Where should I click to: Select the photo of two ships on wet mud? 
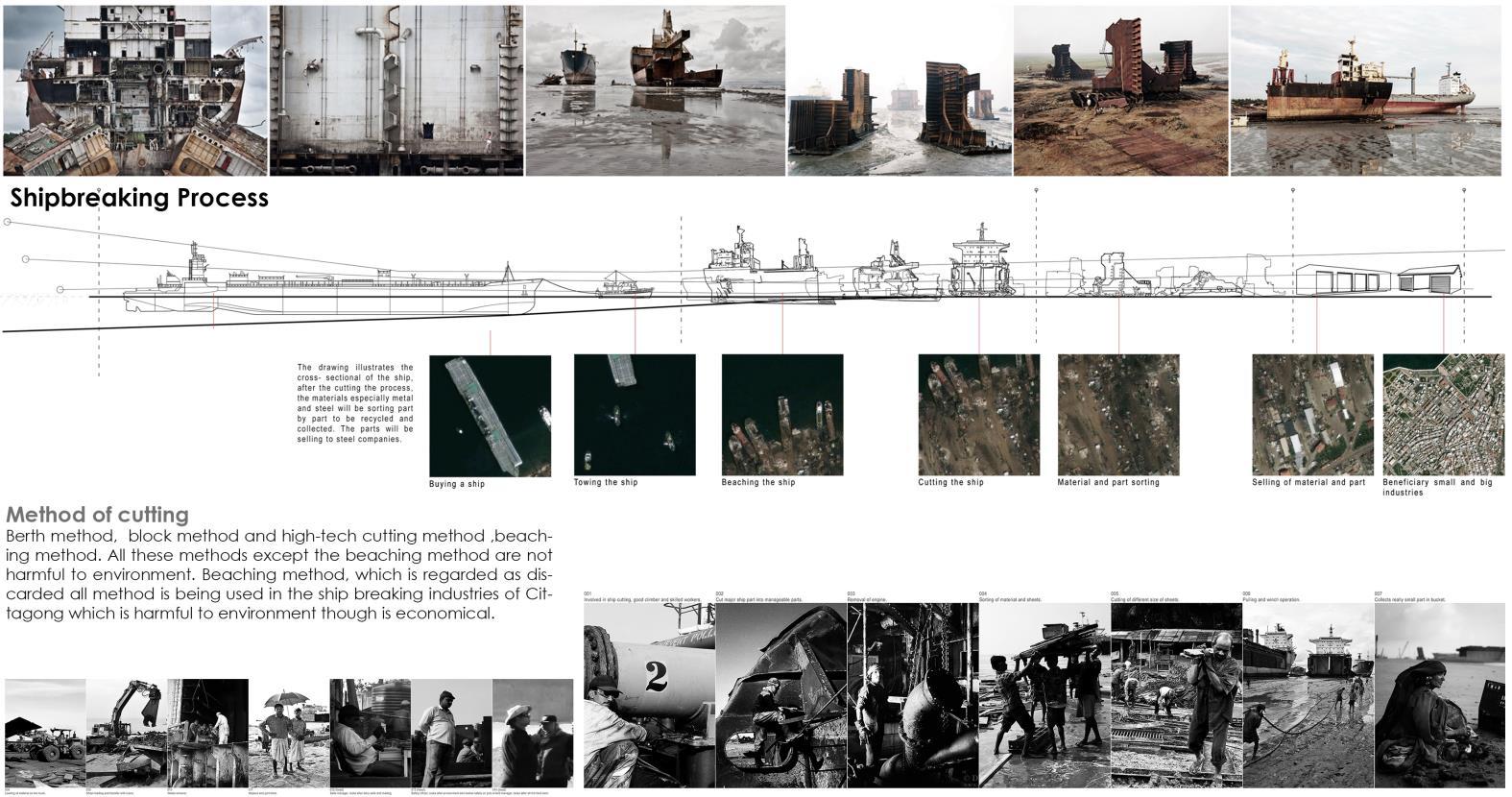point(656,90)
